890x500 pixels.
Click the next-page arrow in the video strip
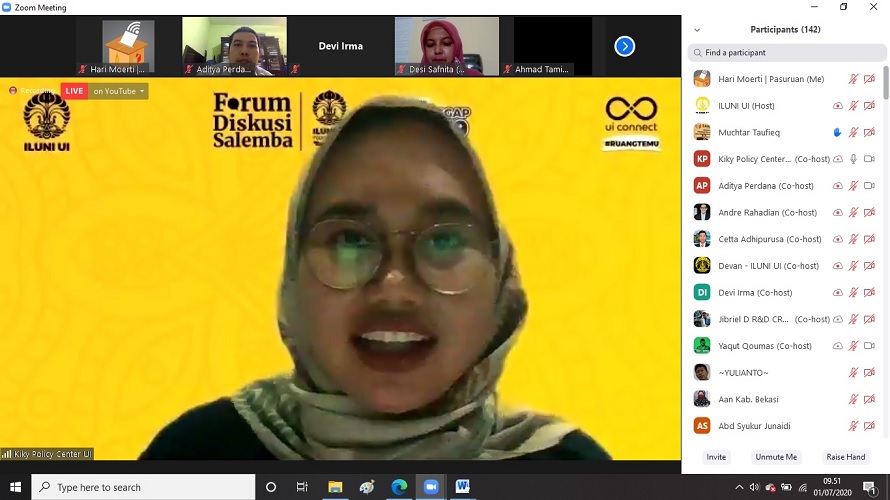[624, 46]
